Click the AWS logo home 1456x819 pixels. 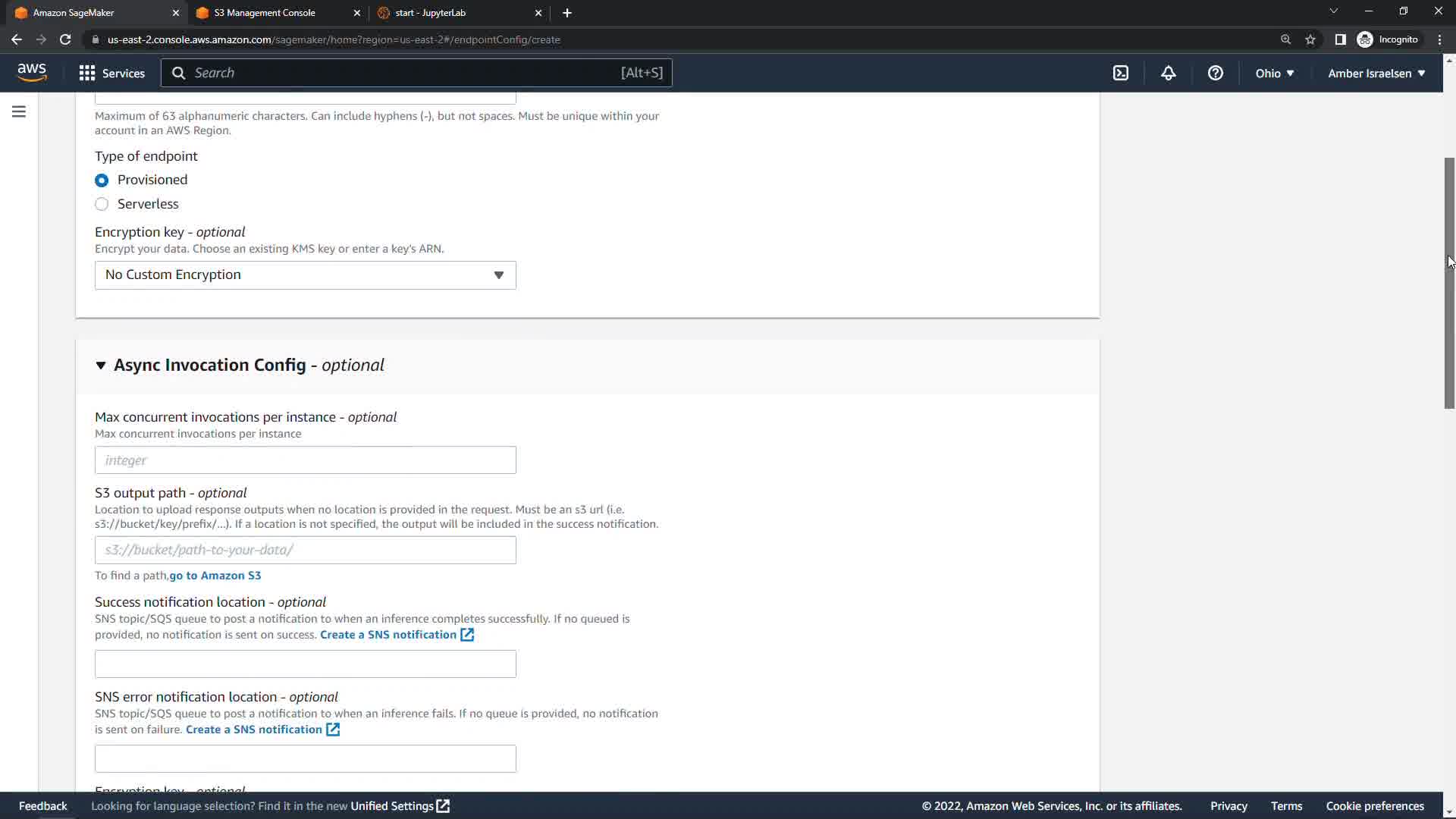[32, 72]
